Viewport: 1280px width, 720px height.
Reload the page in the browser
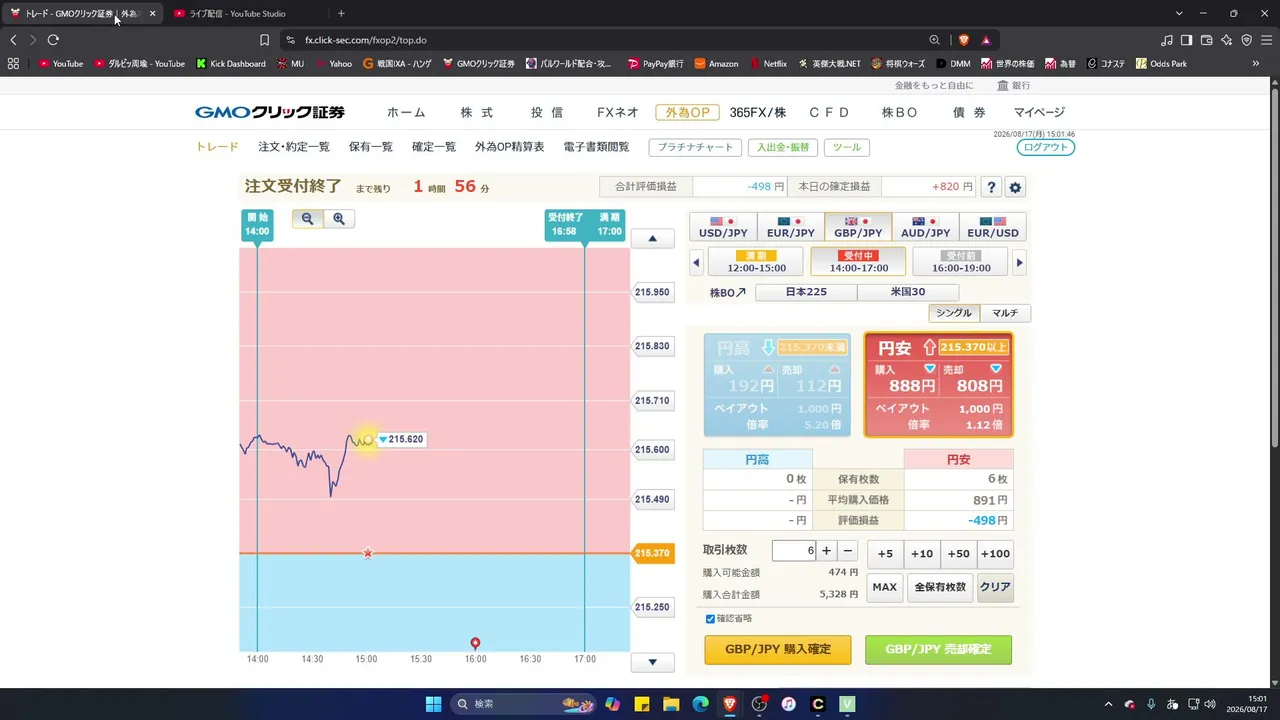tap(53, 40)
